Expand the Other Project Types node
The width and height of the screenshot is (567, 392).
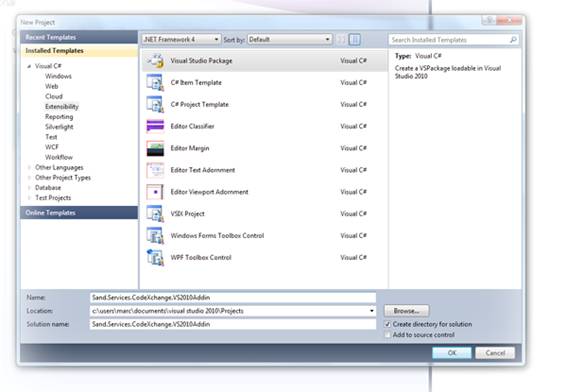pos(29,178)
